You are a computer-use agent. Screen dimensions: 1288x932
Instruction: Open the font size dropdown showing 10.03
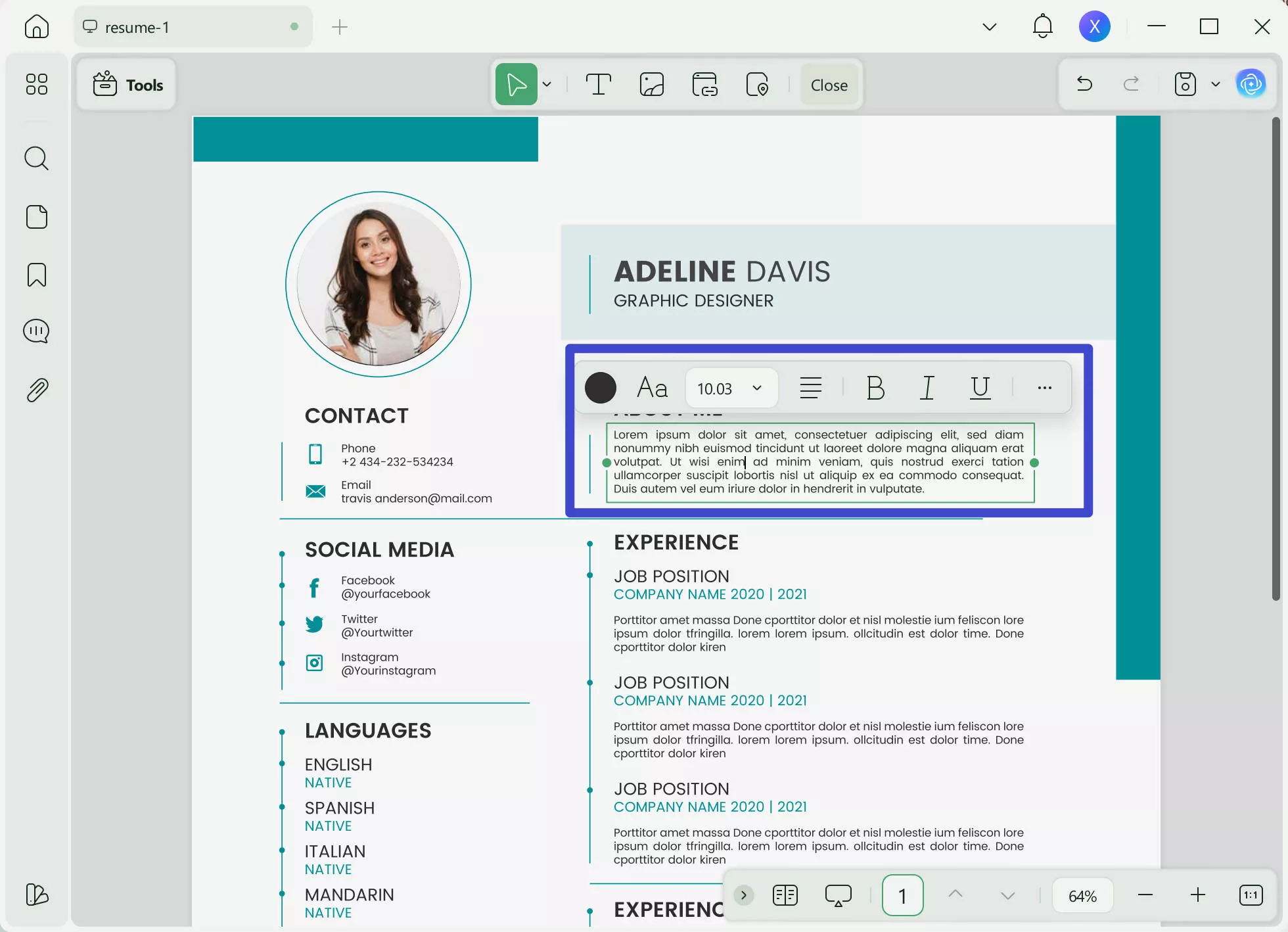[x=731, y=388]
